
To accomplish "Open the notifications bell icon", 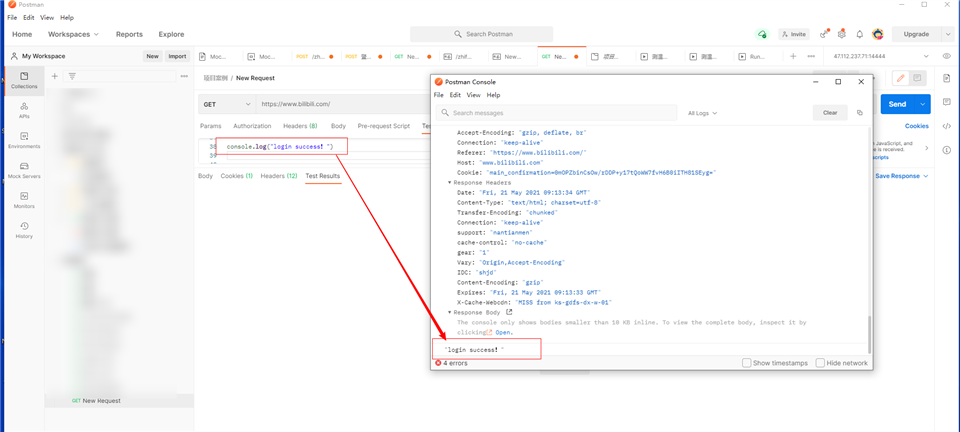I will coord(860,34).
